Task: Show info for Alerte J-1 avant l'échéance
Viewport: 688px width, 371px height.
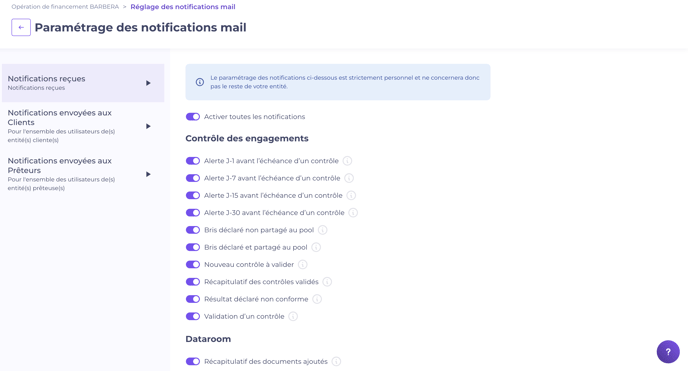Action: click(347, 161)
